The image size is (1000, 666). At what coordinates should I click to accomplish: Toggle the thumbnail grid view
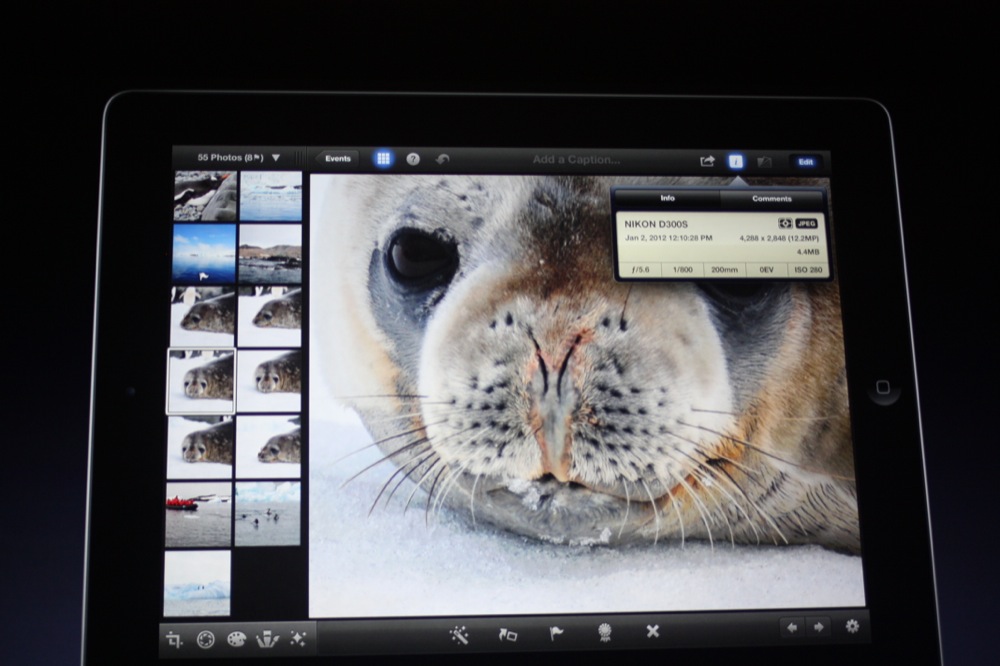click(383, 159)
